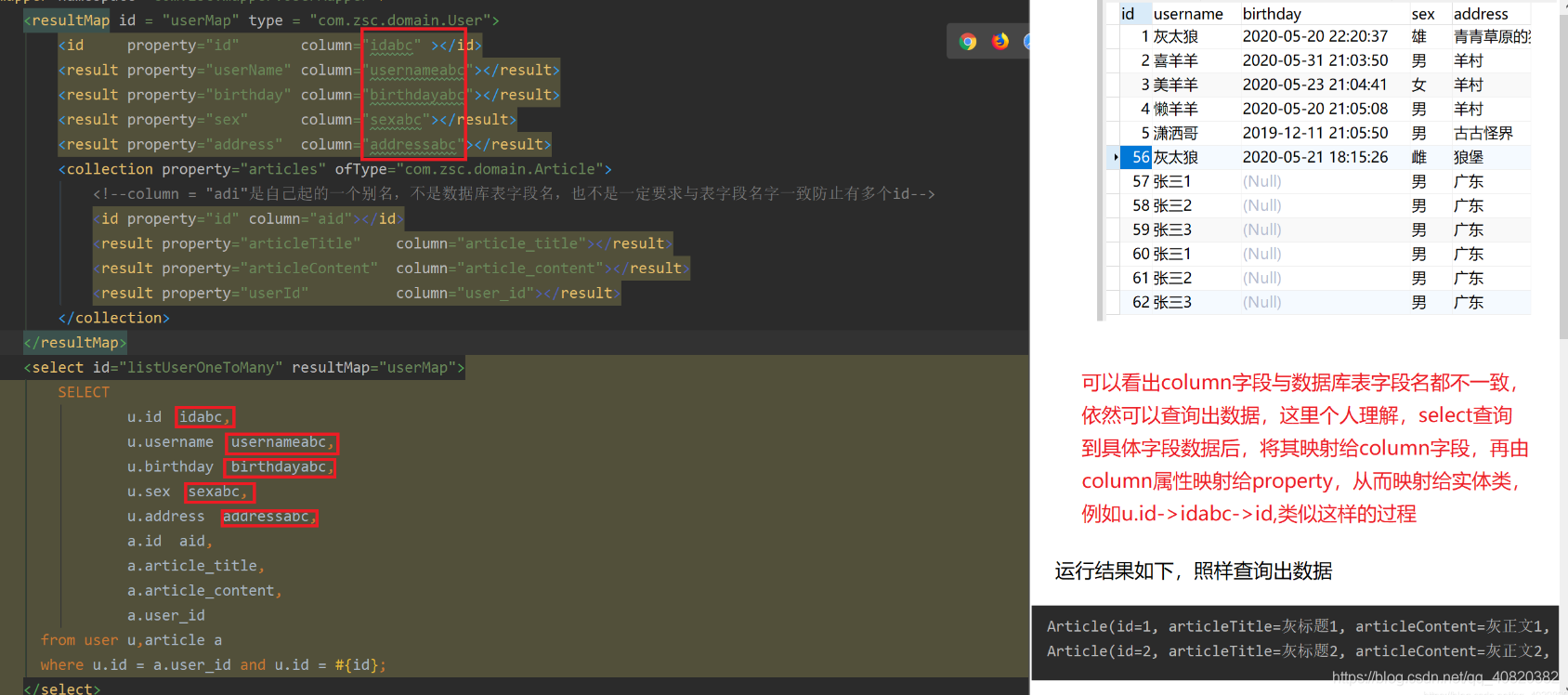Open in Chrome browser icon
Screen dimensions: 1568x695
pos(968,42)
